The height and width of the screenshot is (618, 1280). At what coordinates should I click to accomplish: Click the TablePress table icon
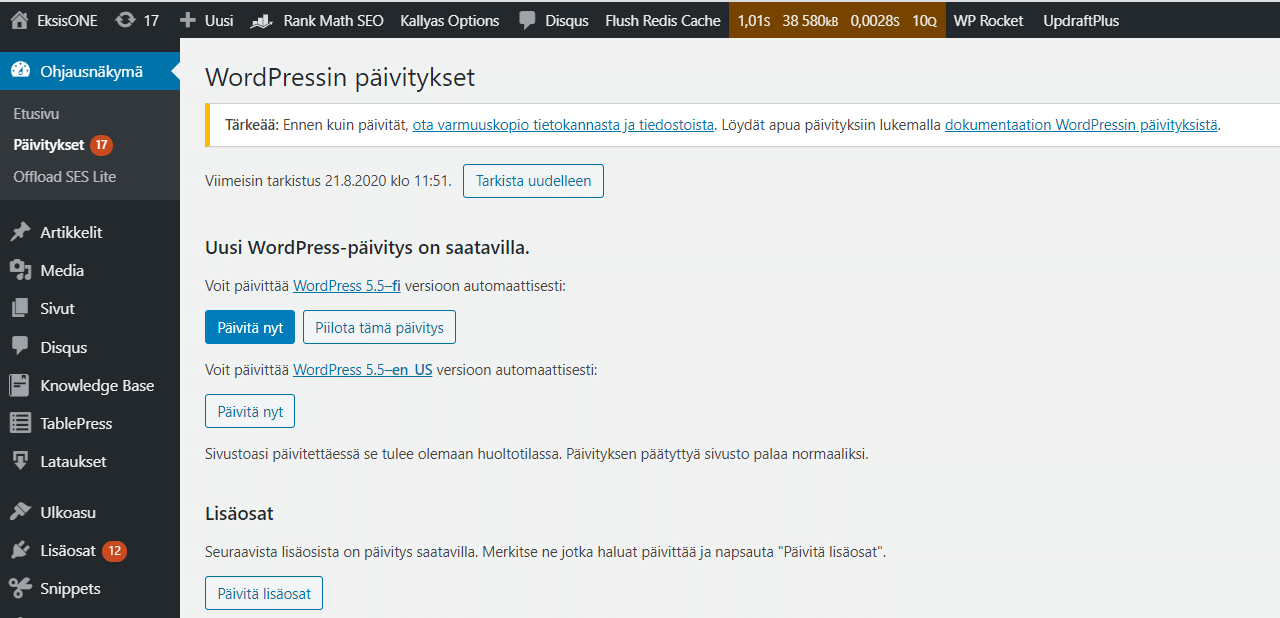[22, 423]
